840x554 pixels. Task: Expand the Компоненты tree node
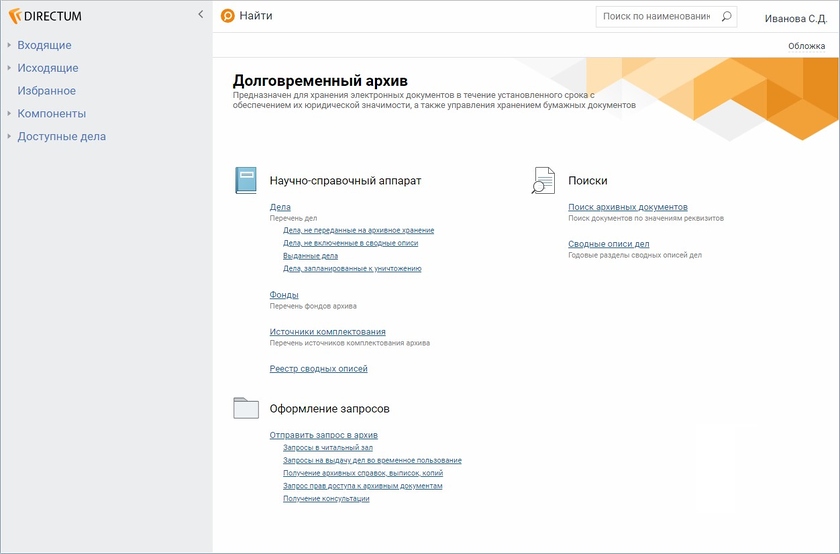tap(9, 113)
